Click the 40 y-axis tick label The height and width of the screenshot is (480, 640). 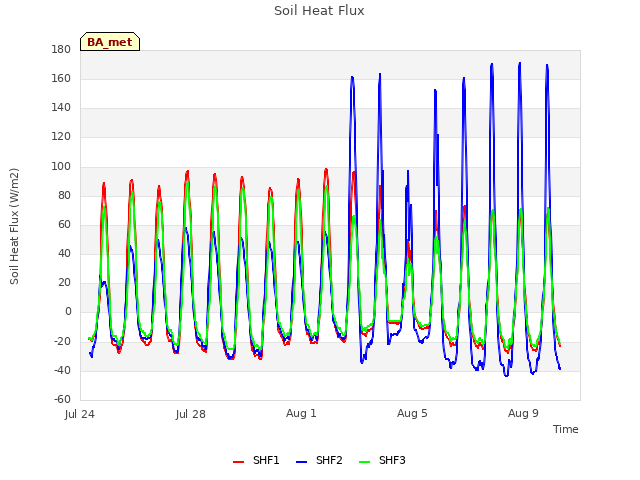[64, 253]
